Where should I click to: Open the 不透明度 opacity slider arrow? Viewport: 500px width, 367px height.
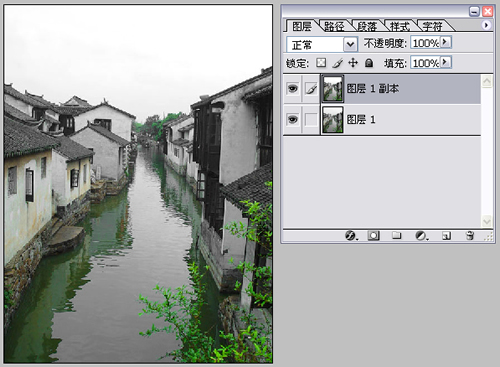(446, 42)
